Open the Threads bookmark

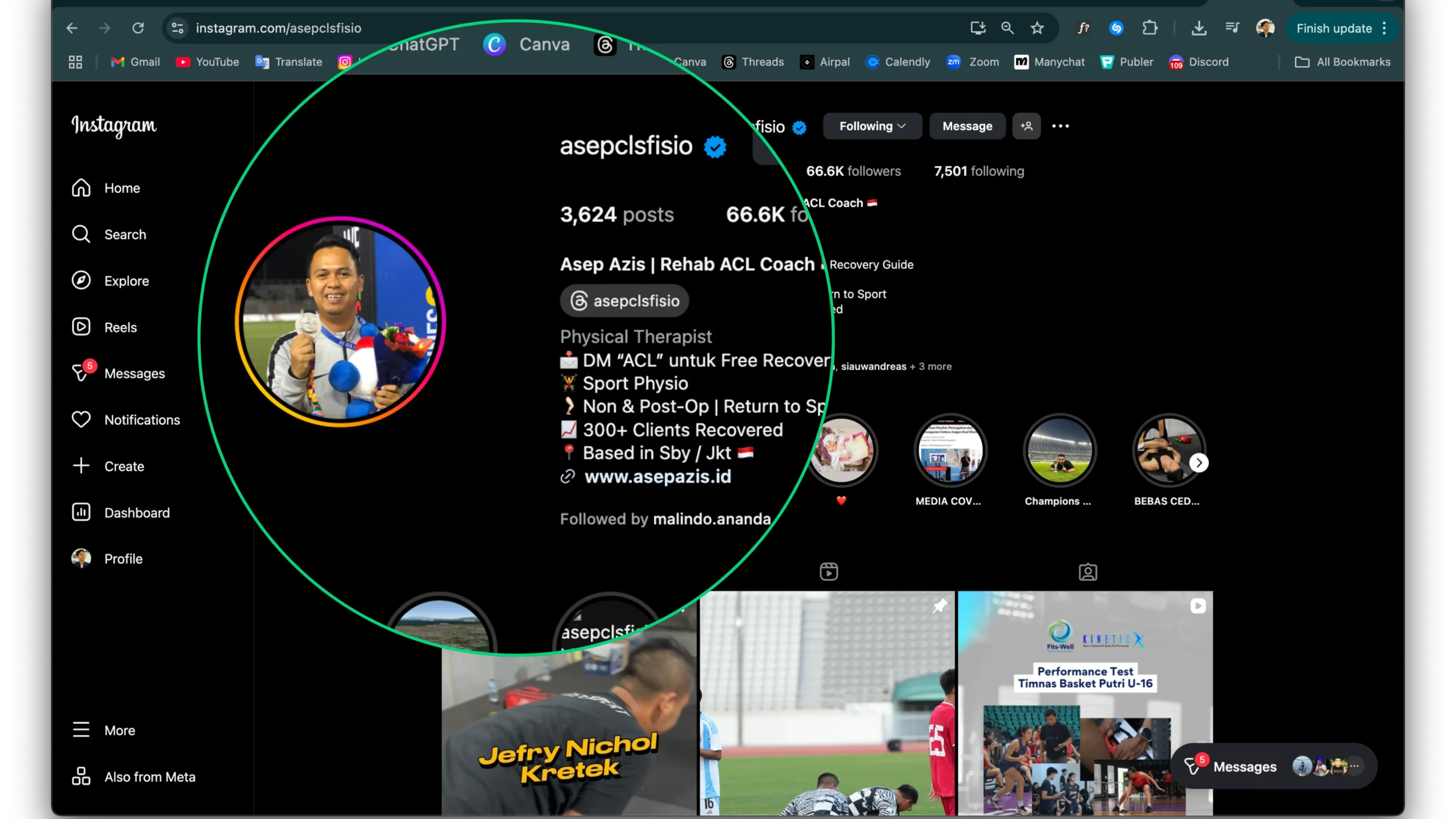pyautogui.click(x=753, y=62)
